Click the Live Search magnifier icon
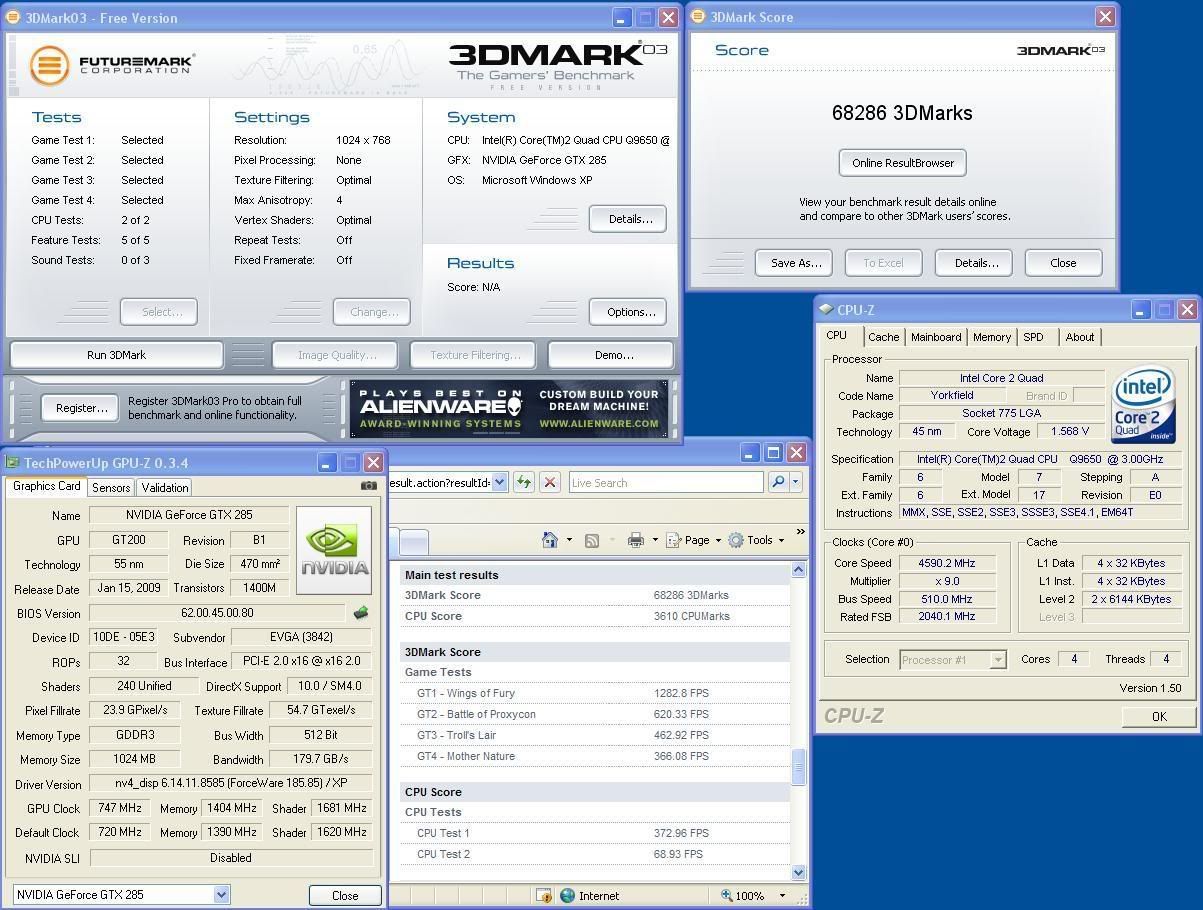 (x=777, y=482)
